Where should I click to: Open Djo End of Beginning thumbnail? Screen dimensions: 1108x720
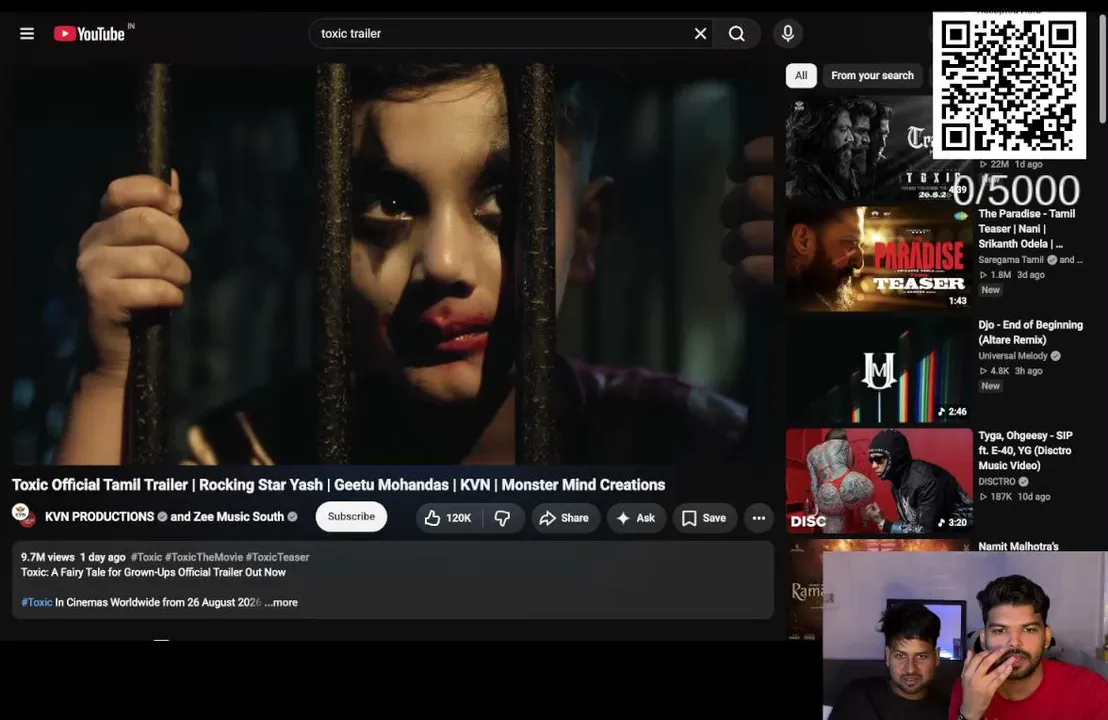click(x=879, y=370)
